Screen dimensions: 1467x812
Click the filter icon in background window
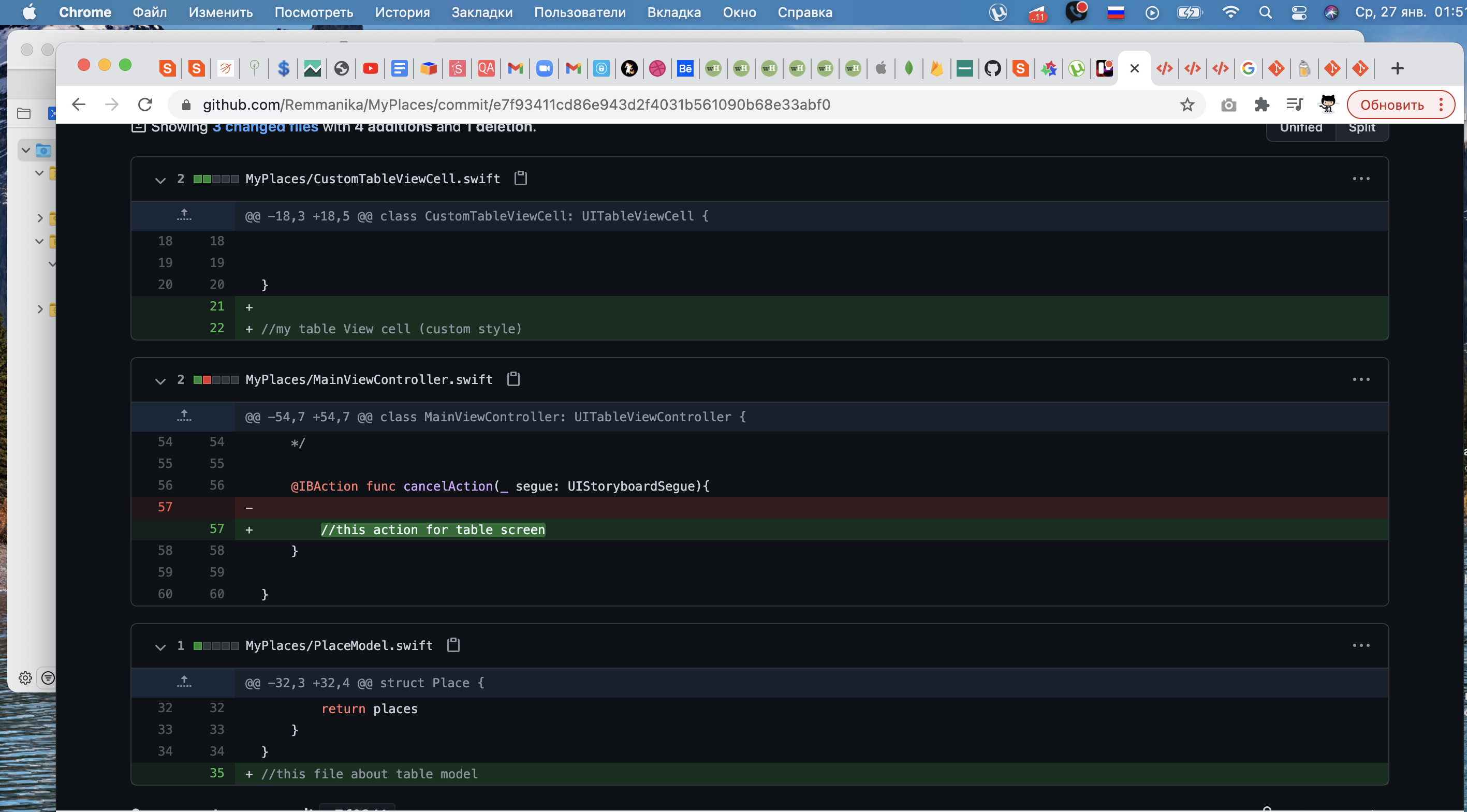(49, 677)
